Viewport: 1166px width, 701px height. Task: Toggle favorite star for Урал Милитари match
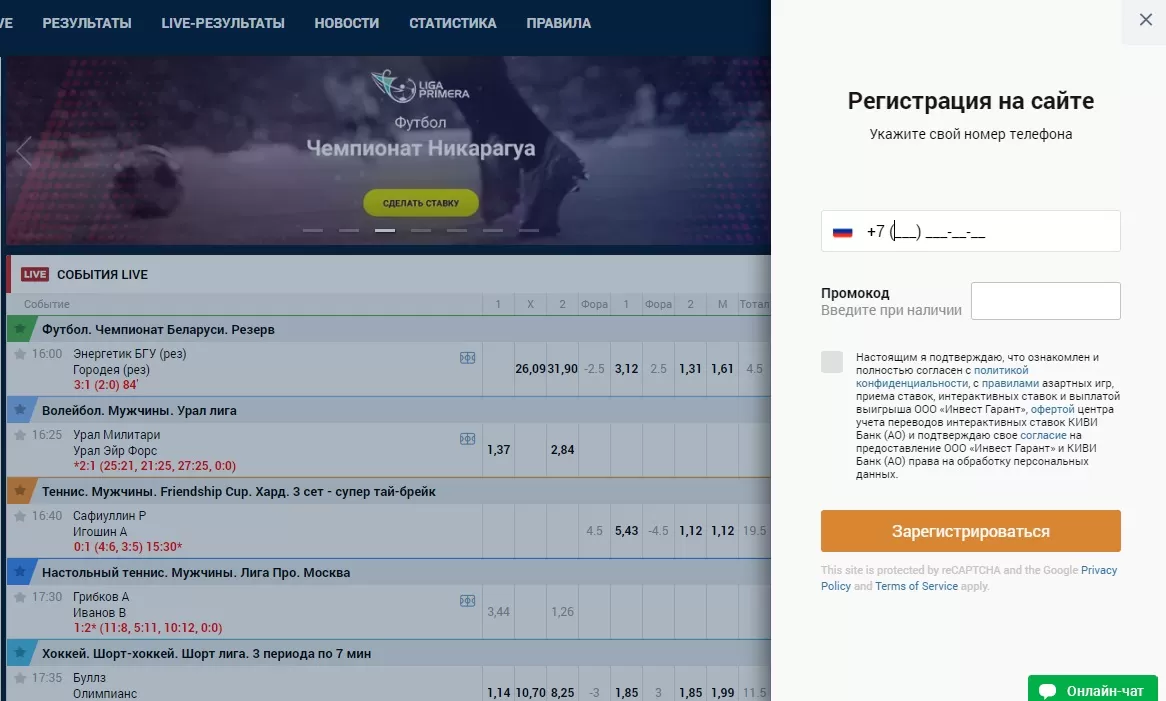(20, 435)
